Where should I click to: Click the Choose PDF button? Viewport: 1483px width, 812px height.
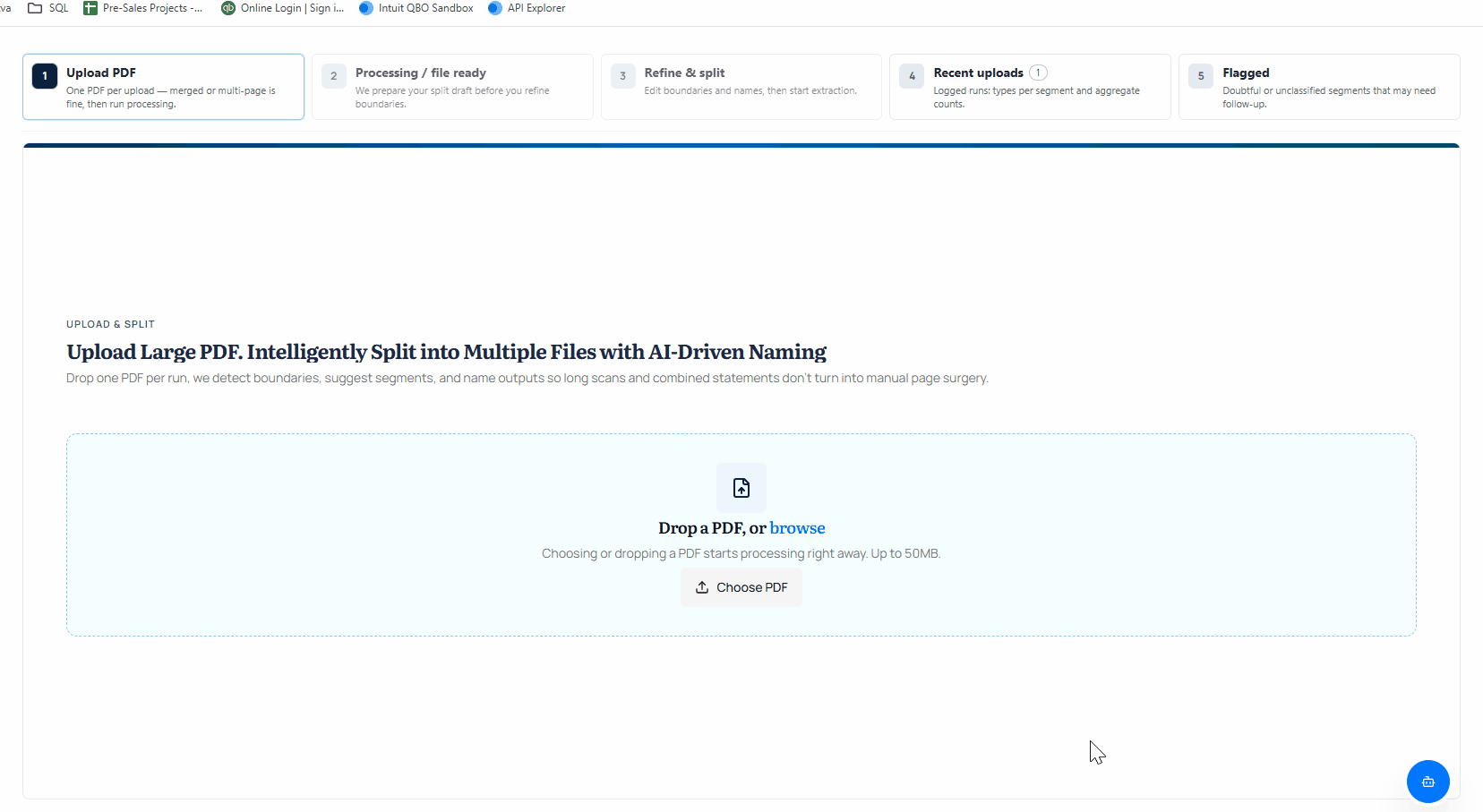741,586
